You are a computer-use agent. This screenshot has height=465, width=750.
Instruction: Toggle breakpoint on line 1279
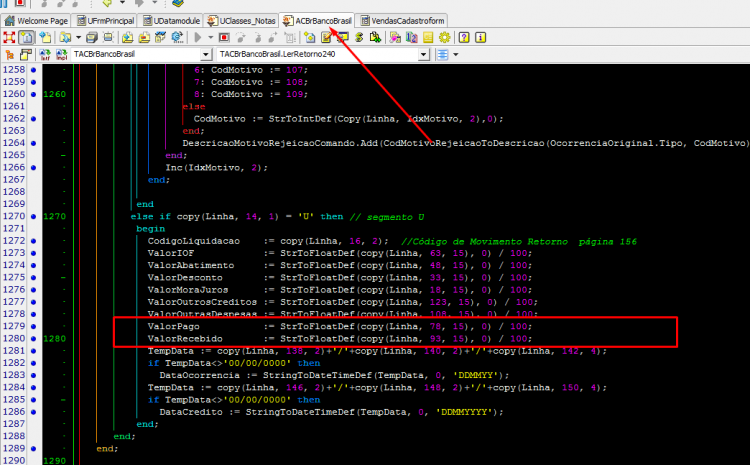click(33, 326)
